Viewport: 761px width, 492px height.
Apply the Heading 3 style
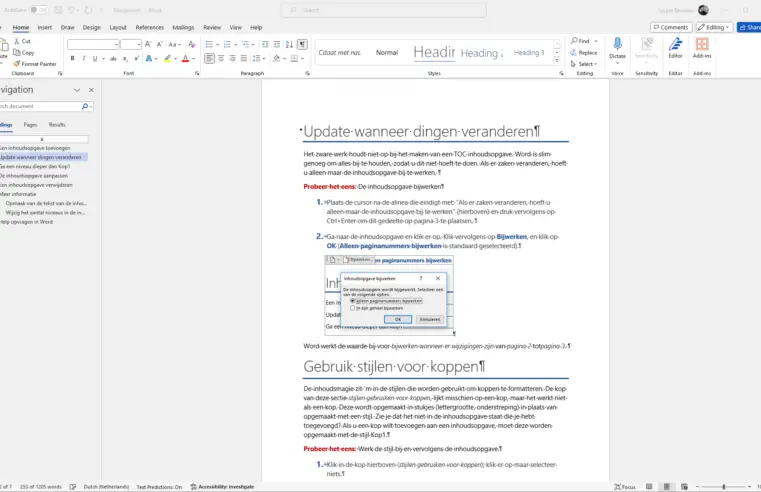[x=529, y=52]
